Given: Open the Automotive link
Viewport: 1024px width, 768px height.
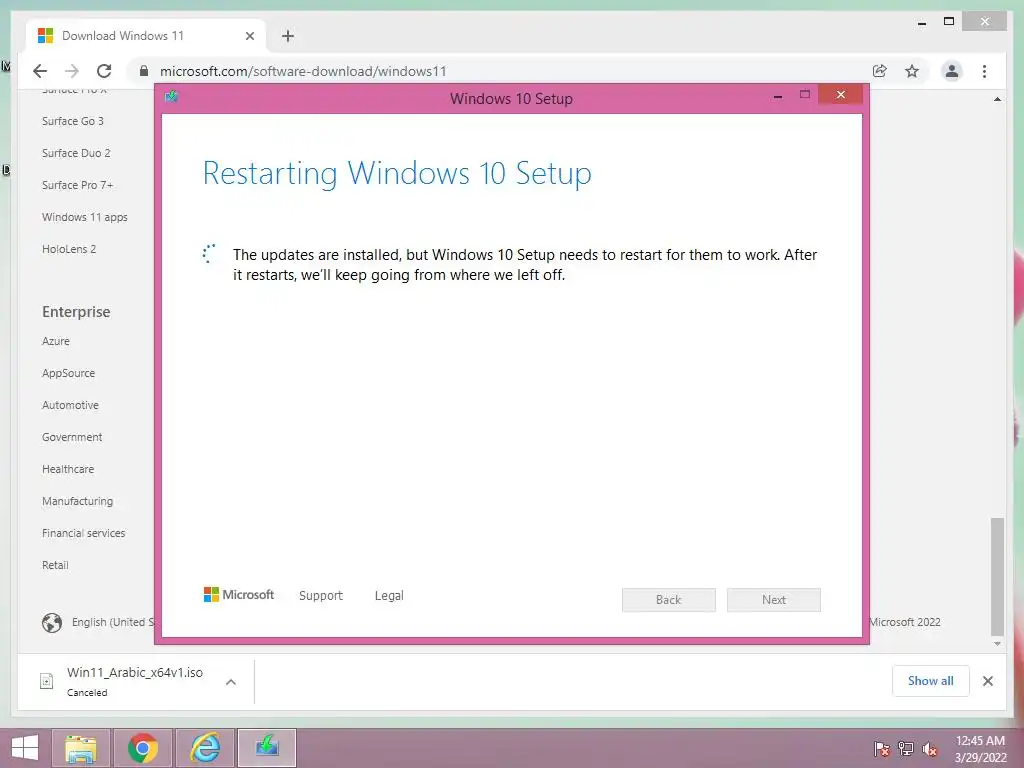Looking at the screenshot, I should [70, 405].
